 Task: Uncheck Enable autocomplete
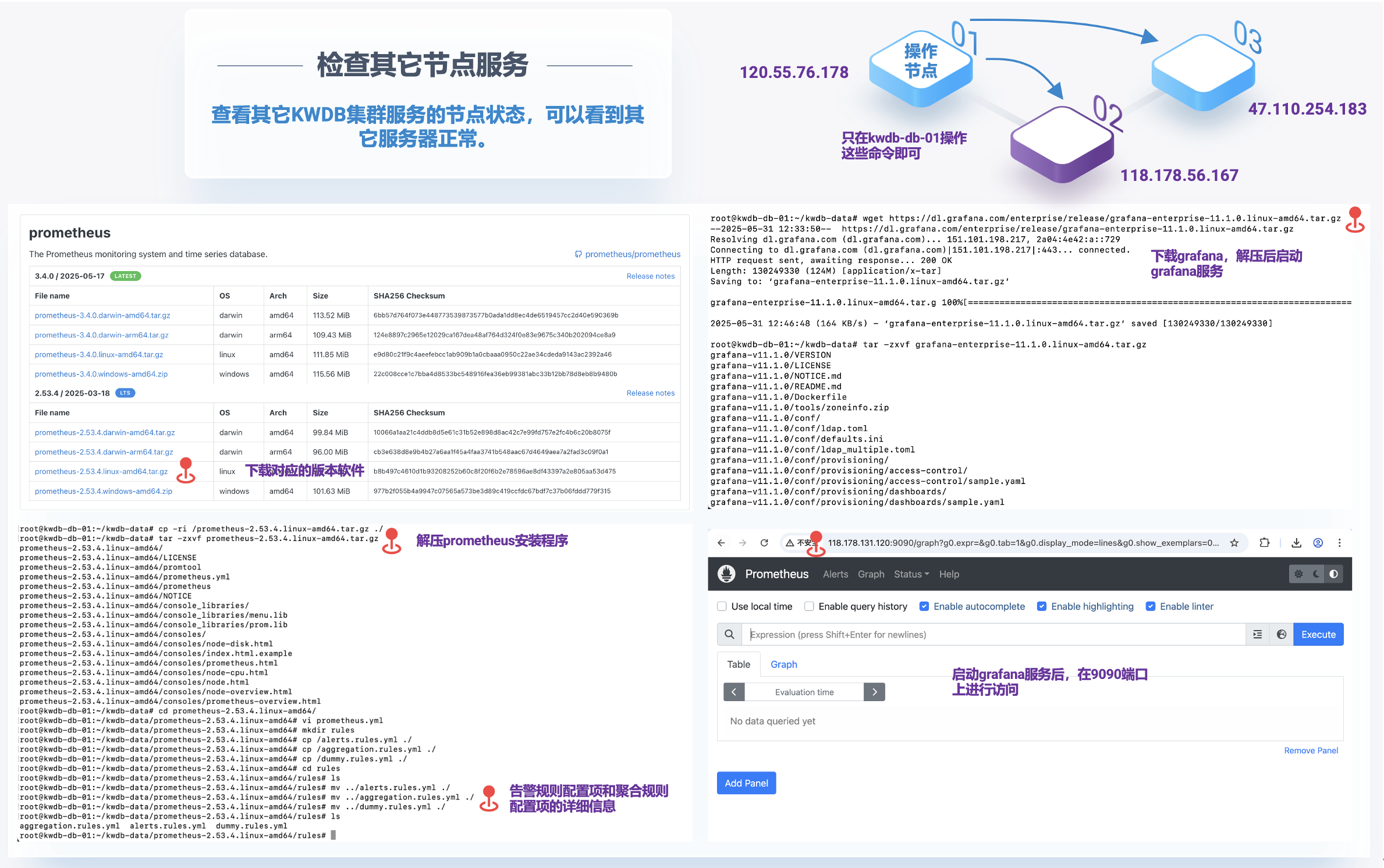[924, 606]
